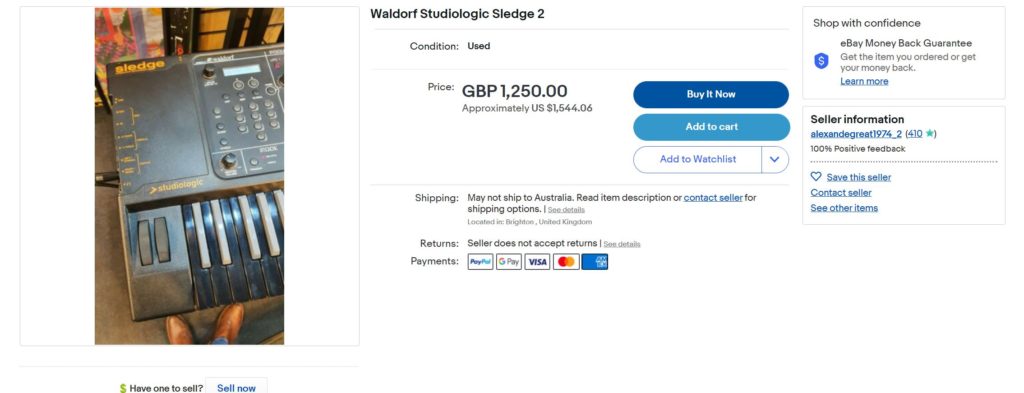Click the Google Pay payment icon
This screenshot has width=1024, height=393.
point(509,262)
